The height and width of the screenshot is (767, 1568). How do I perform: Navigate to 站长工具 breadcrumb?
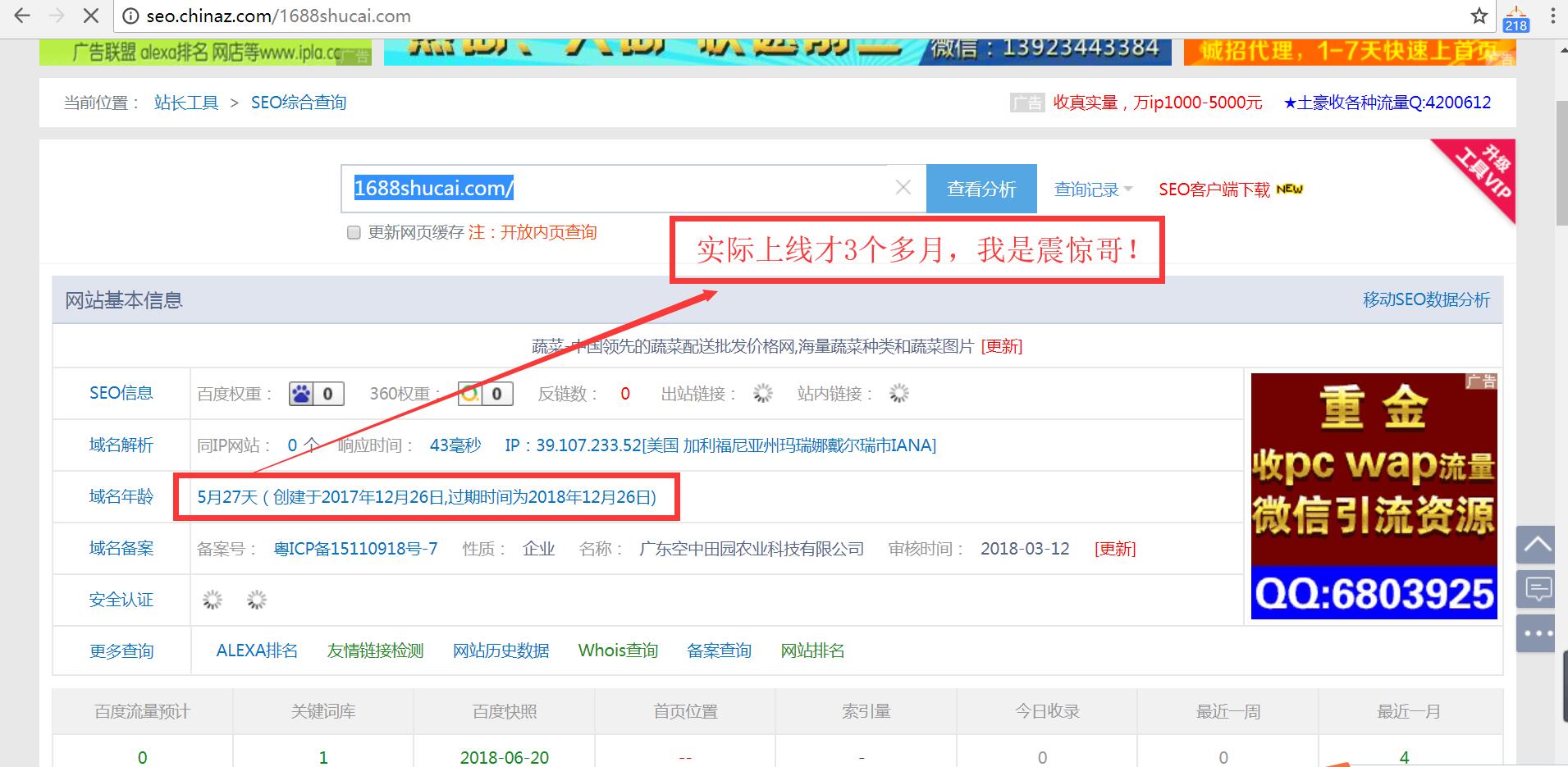186,102
